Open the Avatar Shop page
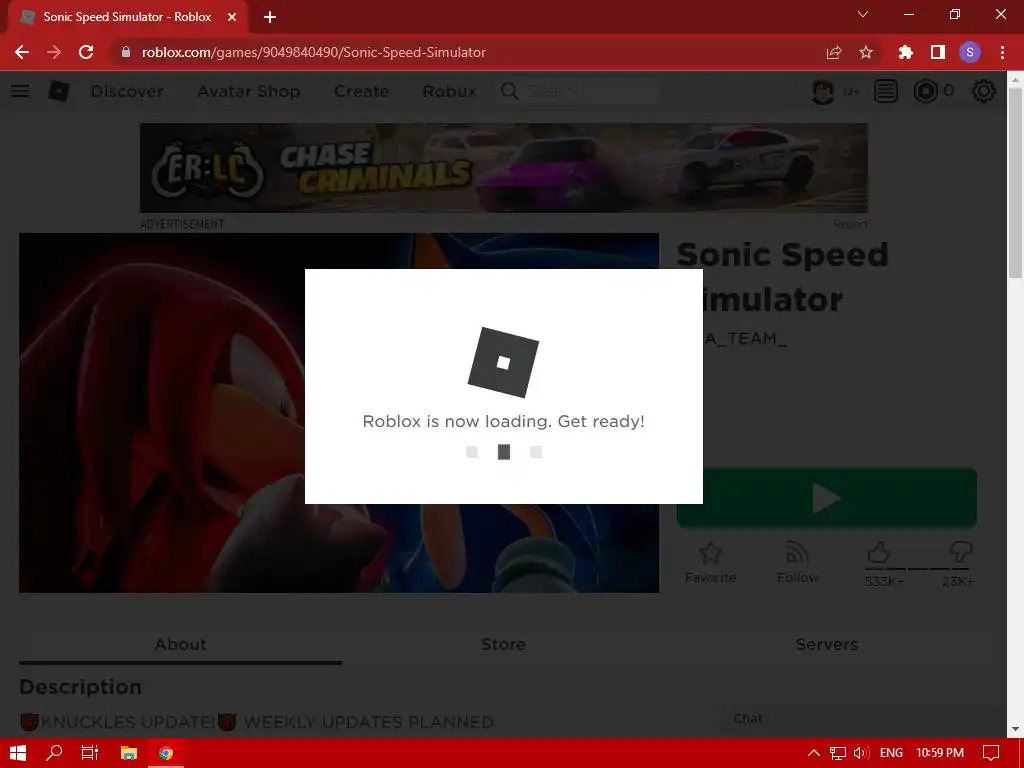 click(249, 91)
